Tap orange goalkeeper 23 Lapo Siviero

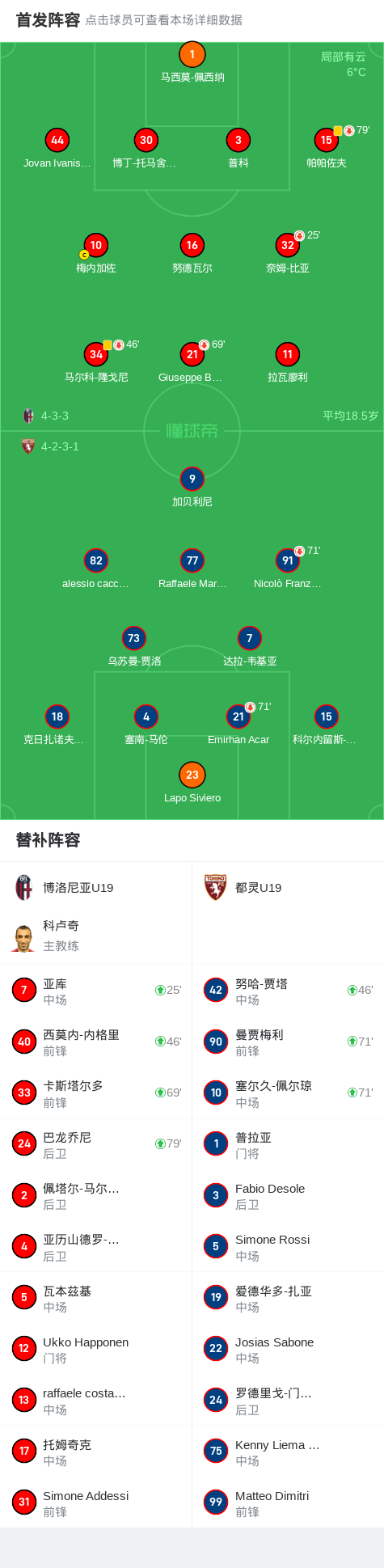click(x=192, y=775)
